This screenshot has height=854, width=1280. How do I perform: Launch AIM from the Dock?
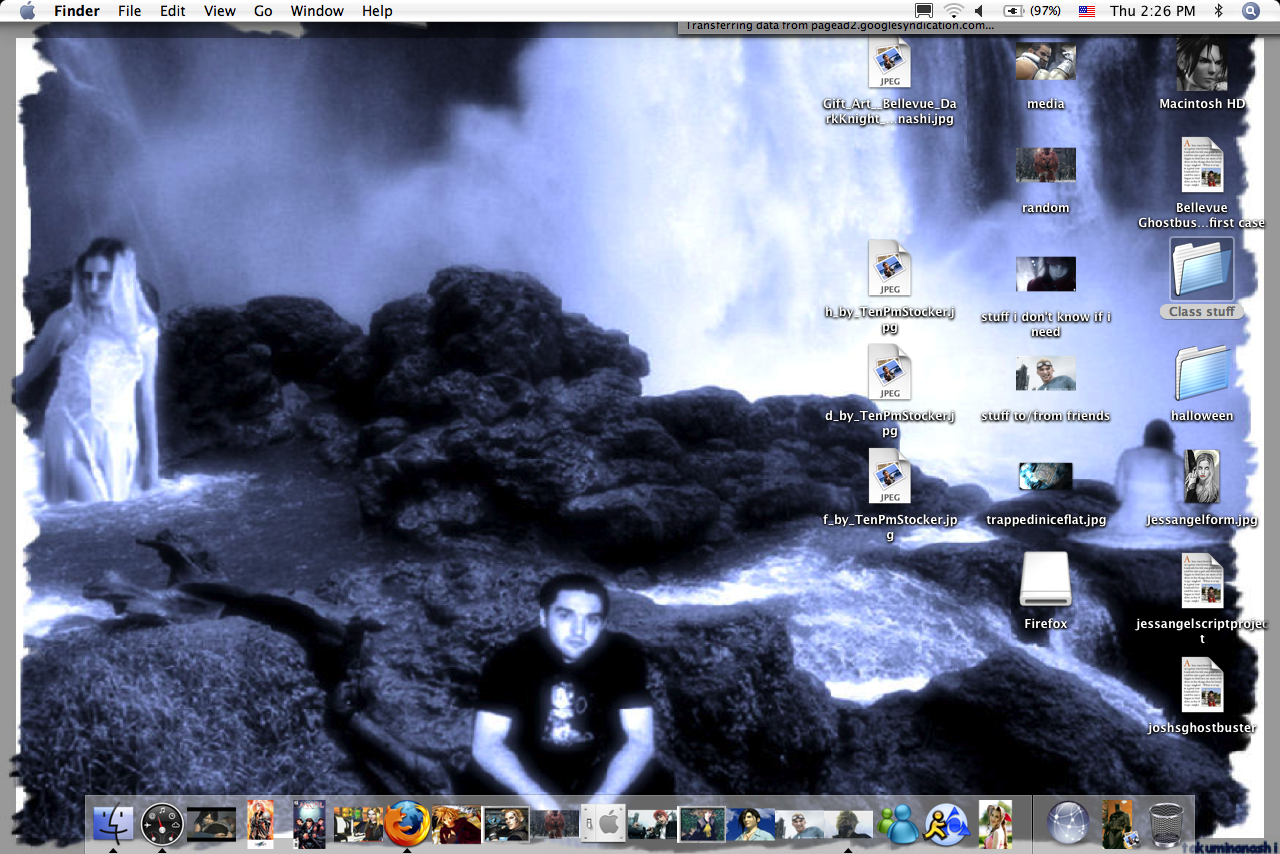[x=947, y=824]
